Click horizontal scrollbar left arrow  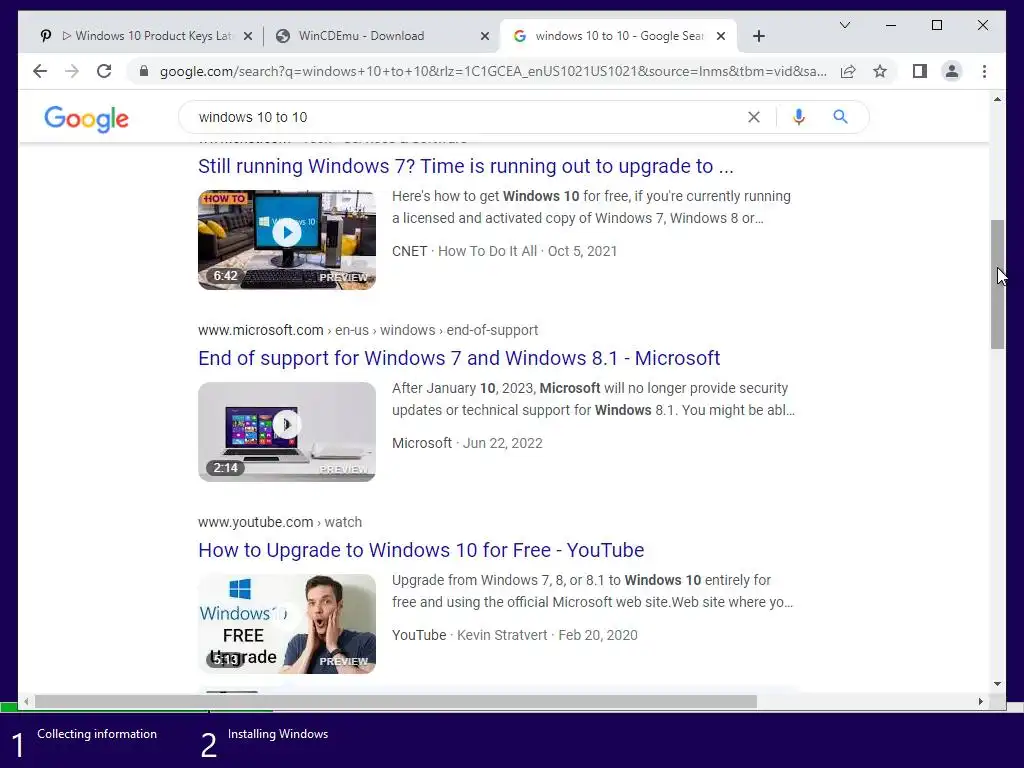point(26,701)
